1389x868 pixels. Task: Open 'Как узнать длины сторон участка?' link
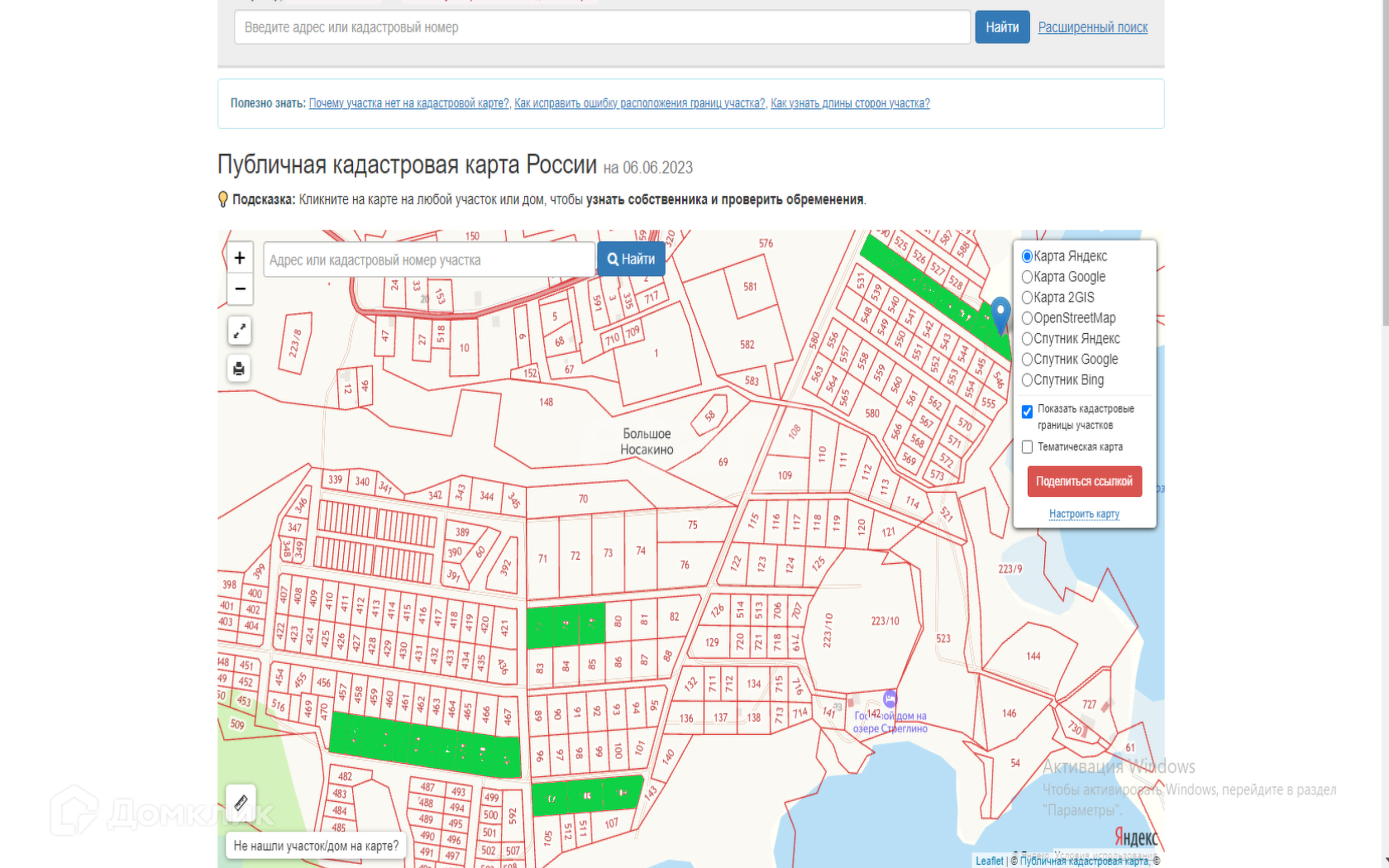[x=850, y=103]
